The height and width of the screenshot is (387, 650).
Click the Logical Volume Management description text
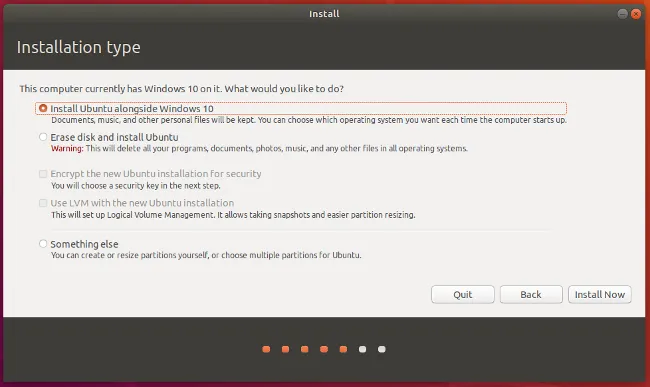pos(233,215)
